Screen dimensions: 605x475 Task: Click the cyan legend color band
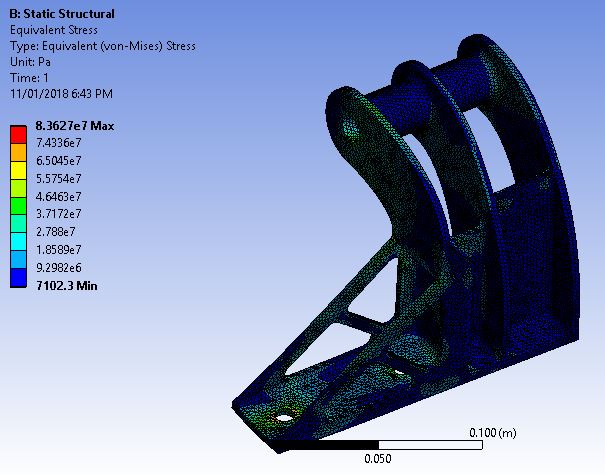pyautogui.click(x=17, y=240)
